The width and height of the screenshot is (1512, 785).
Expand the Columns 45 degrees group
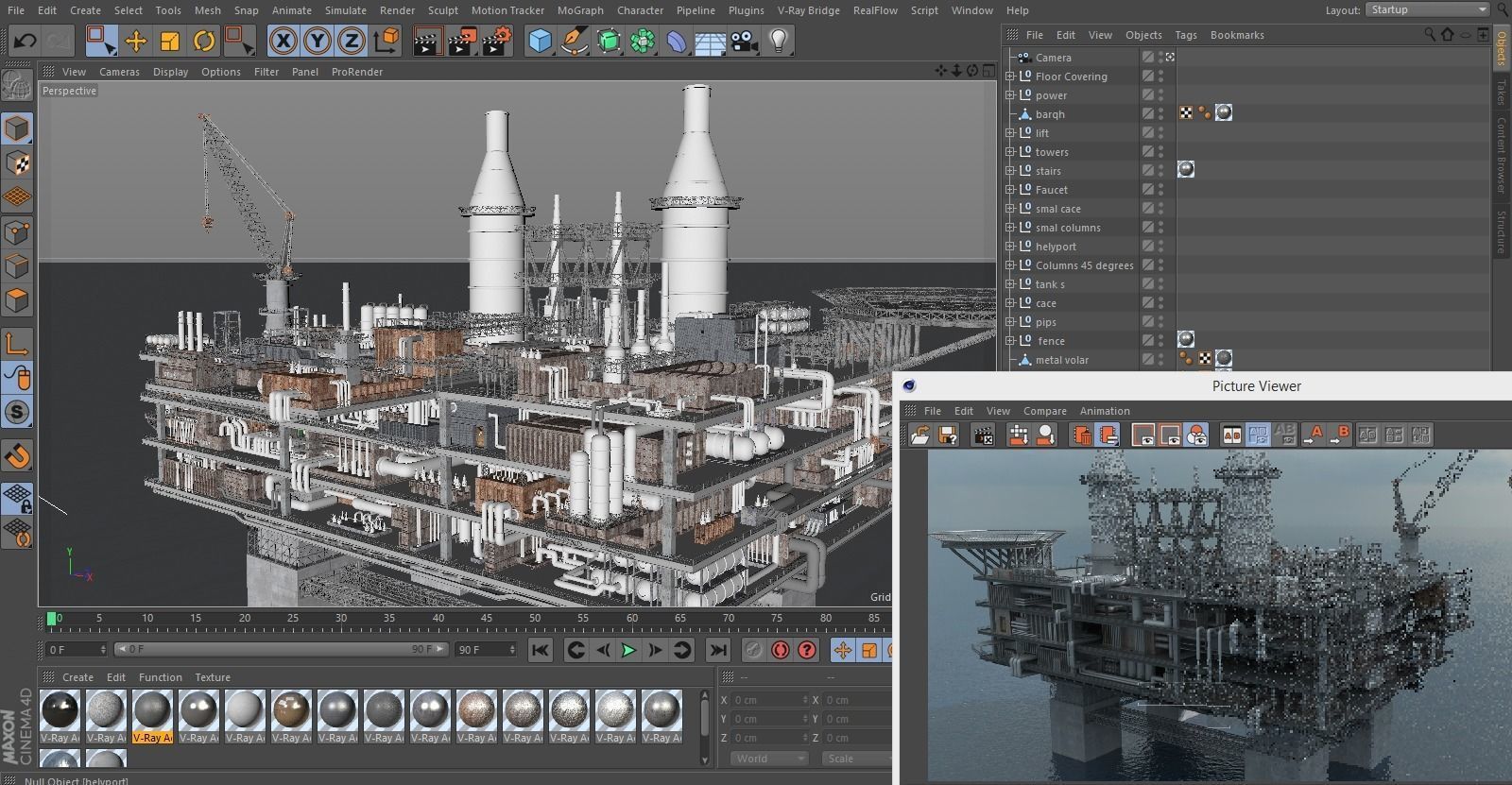(x=1009, y=265)
